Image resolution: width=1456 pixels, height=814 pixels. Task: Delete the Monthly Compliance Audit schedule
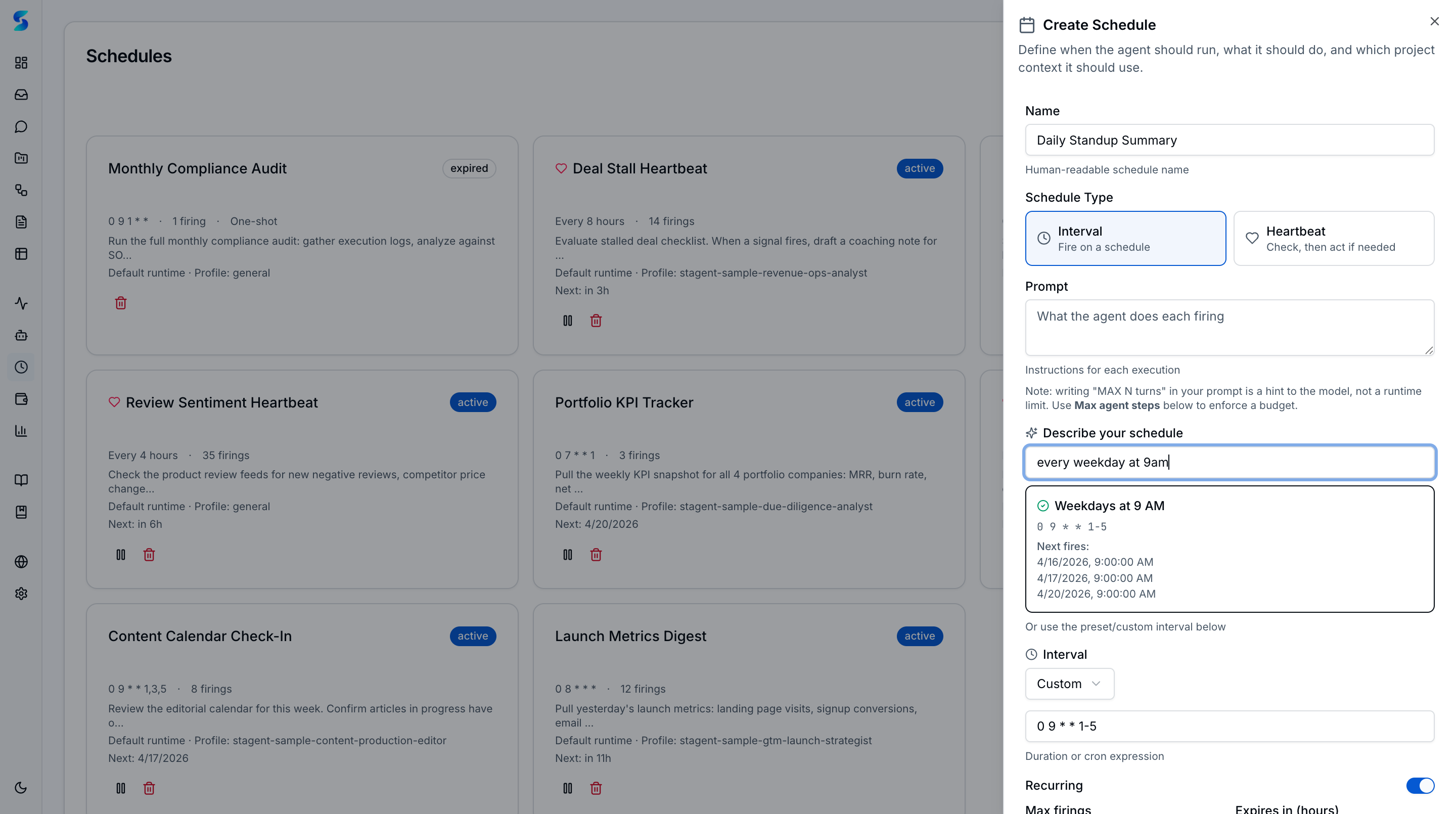(x=120, y=303)
